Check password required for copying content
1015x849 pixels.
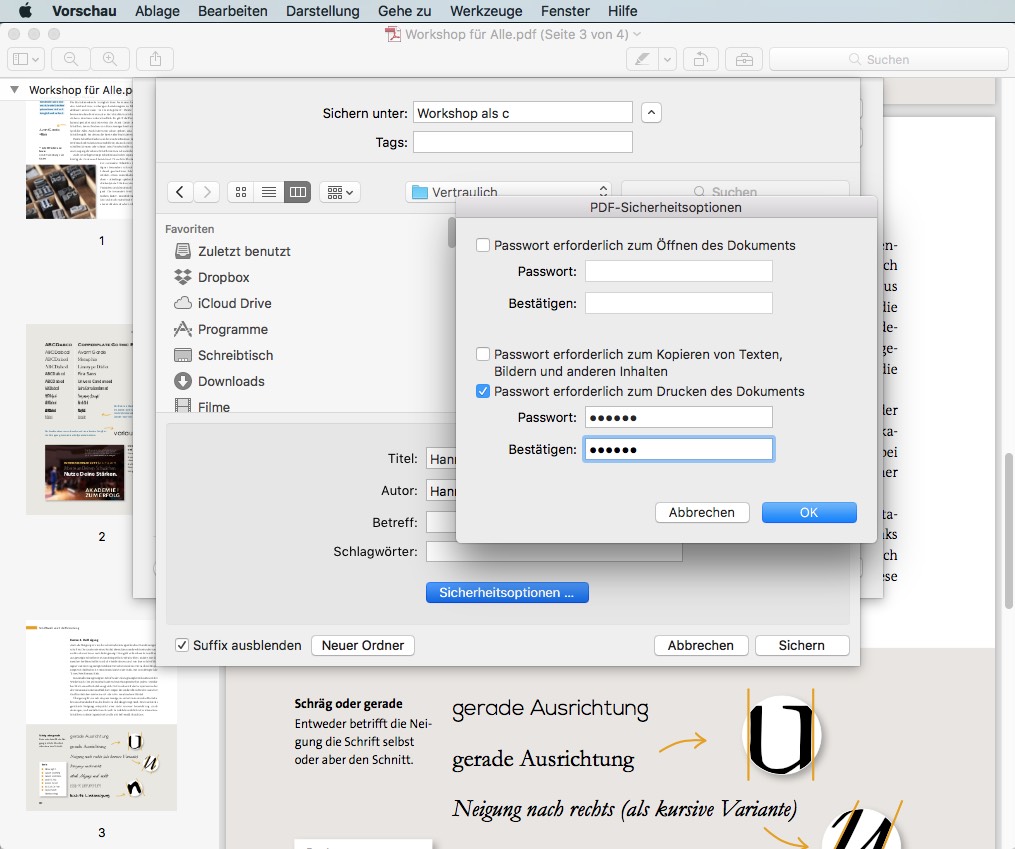483,353
